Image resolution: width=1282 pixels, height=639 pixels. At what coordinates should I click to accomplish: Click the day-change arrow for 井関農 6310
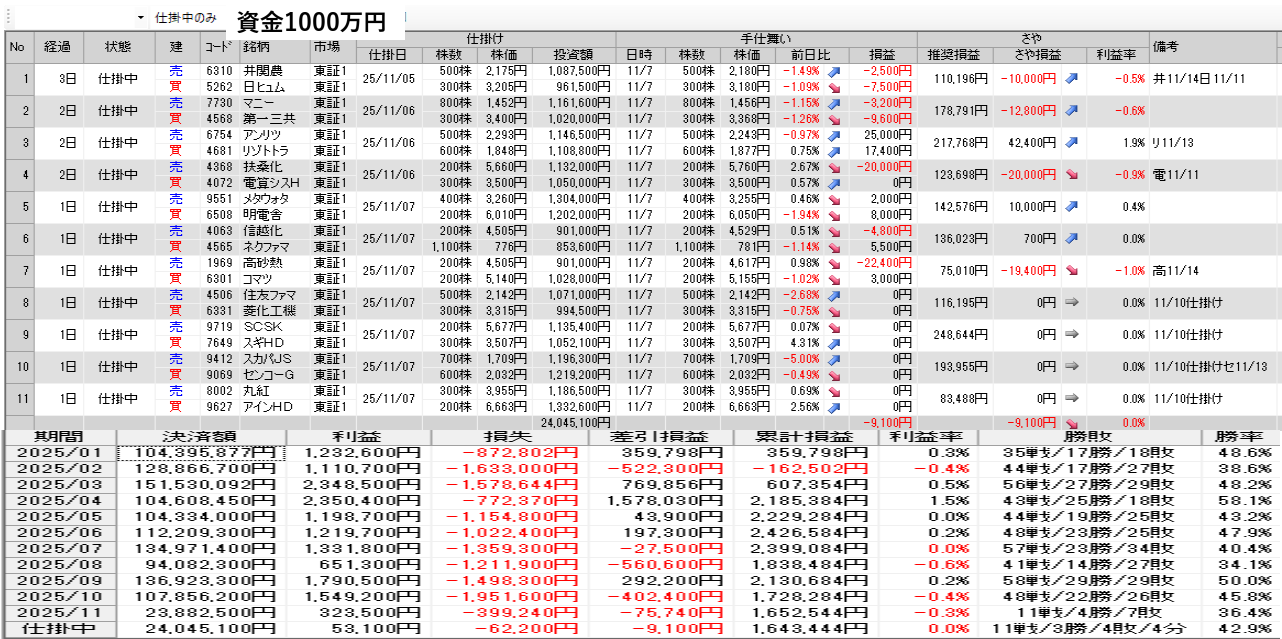[833, 71]
